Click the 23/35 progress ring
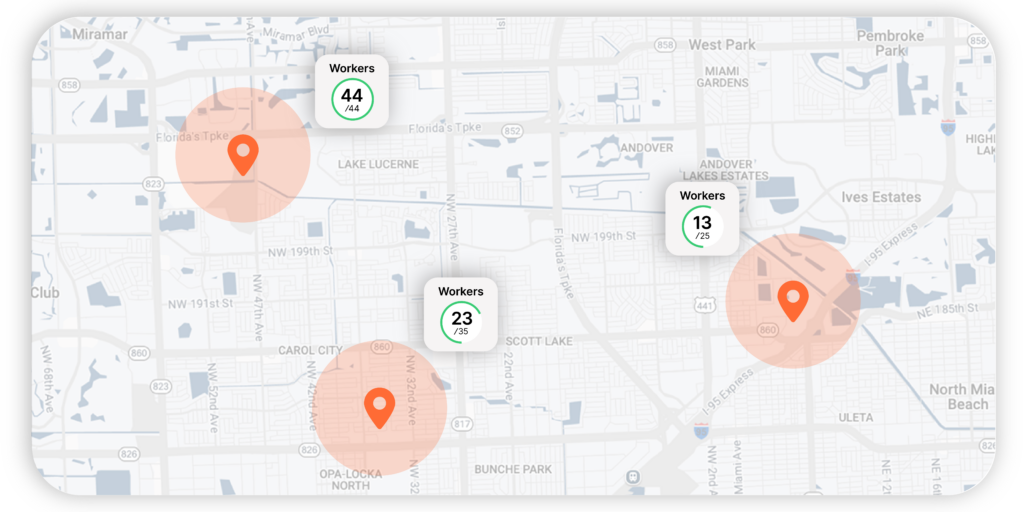Image resolution: width=1024 pixels, height=512 pixels. (461, 322)
